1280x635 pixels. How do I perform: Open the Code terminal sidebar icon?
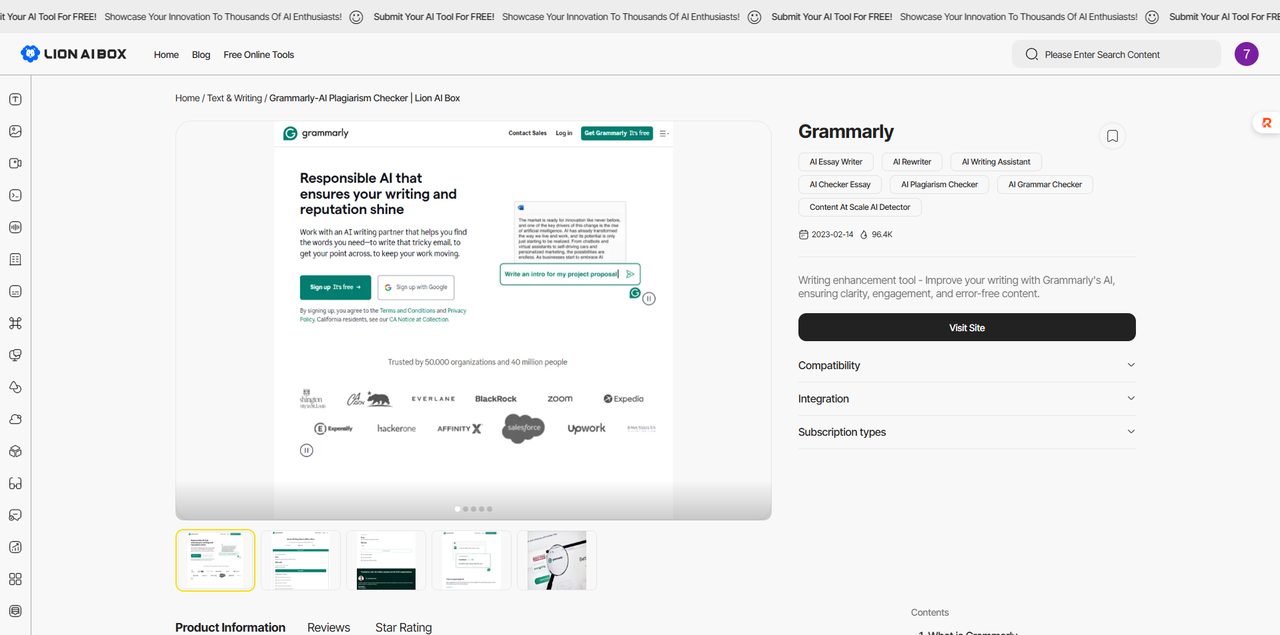tap(15, 195)
